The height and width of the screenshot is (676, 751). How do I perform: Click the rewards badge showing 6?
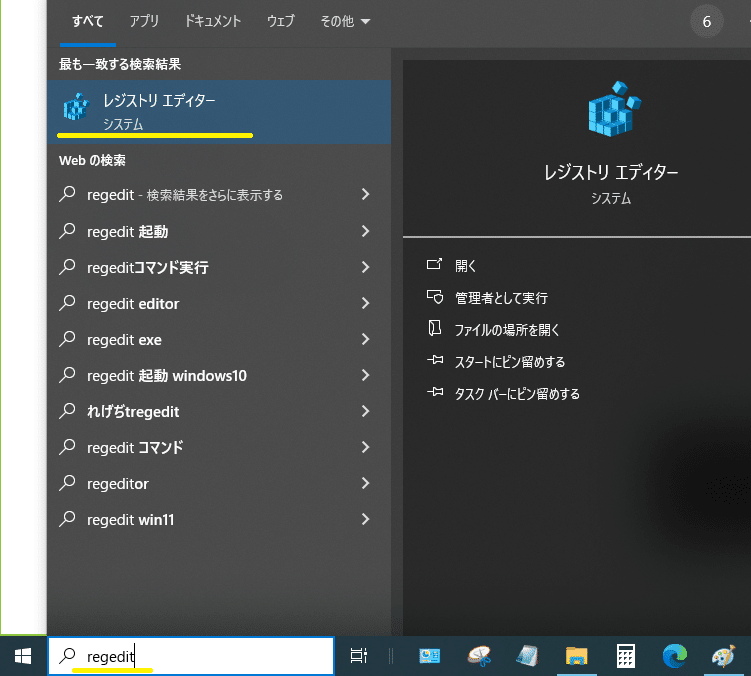(706, 22)
